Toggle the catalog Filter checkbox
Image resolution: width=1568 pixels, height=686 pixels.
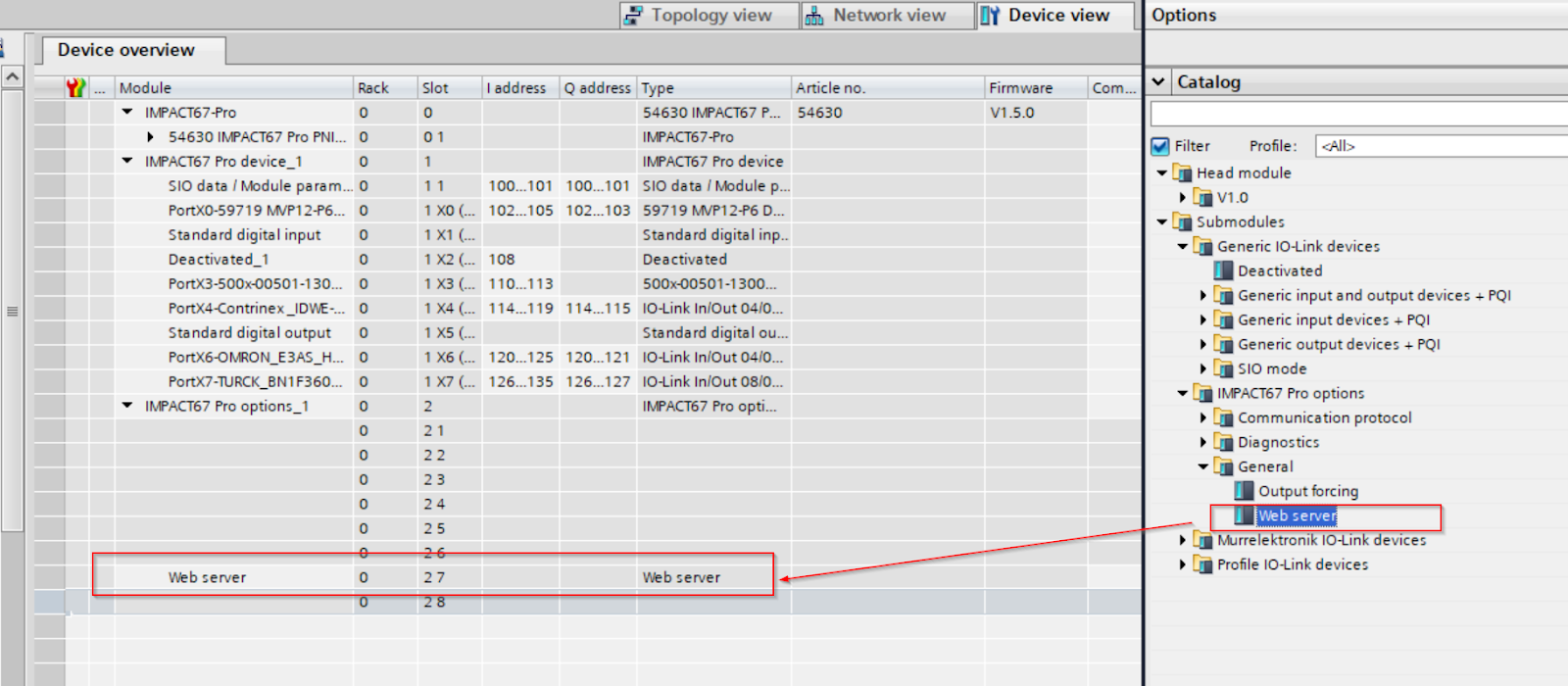(x=1160, y=146)
